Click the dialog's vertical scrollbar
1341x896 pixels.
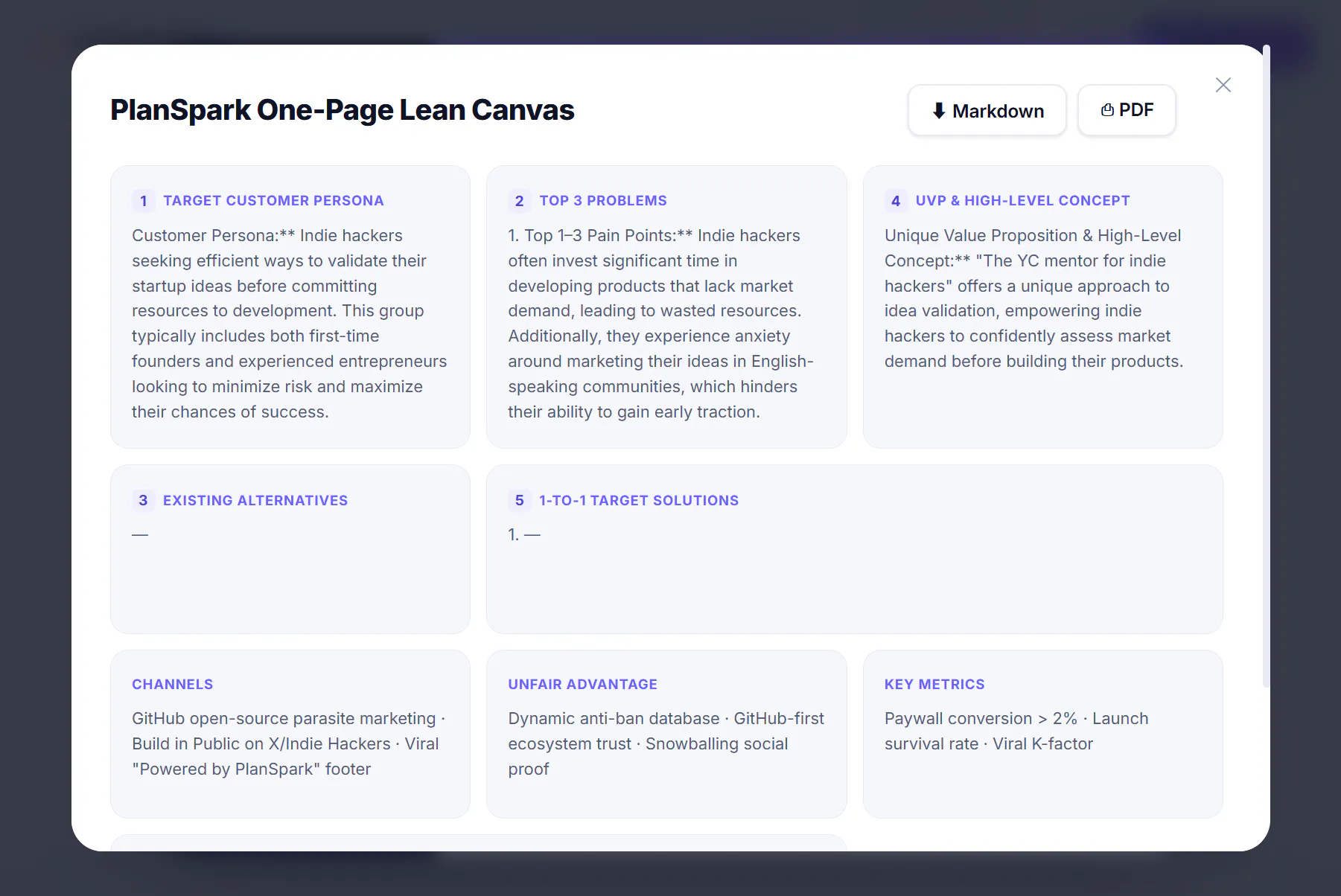1266,365
